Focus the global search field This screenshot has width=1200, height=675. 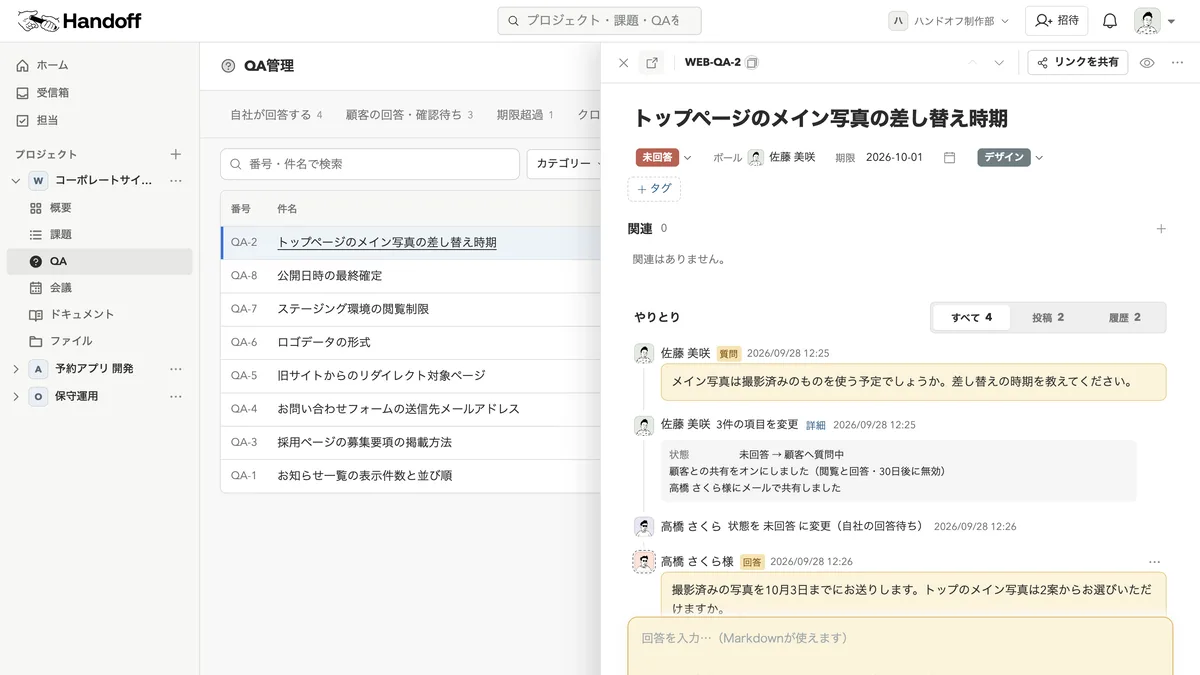(x=599, y=21)
